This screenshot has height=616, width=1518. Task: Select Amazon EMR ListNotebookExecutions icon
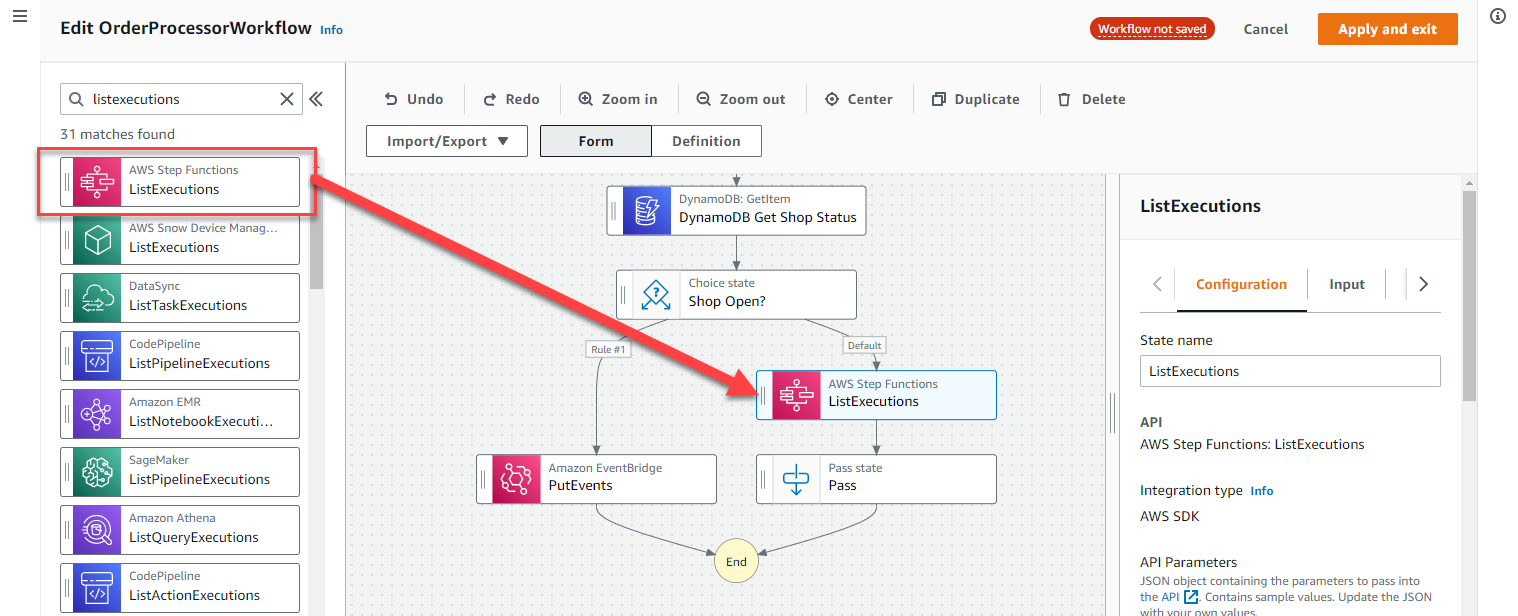click(x=96, y=414)
